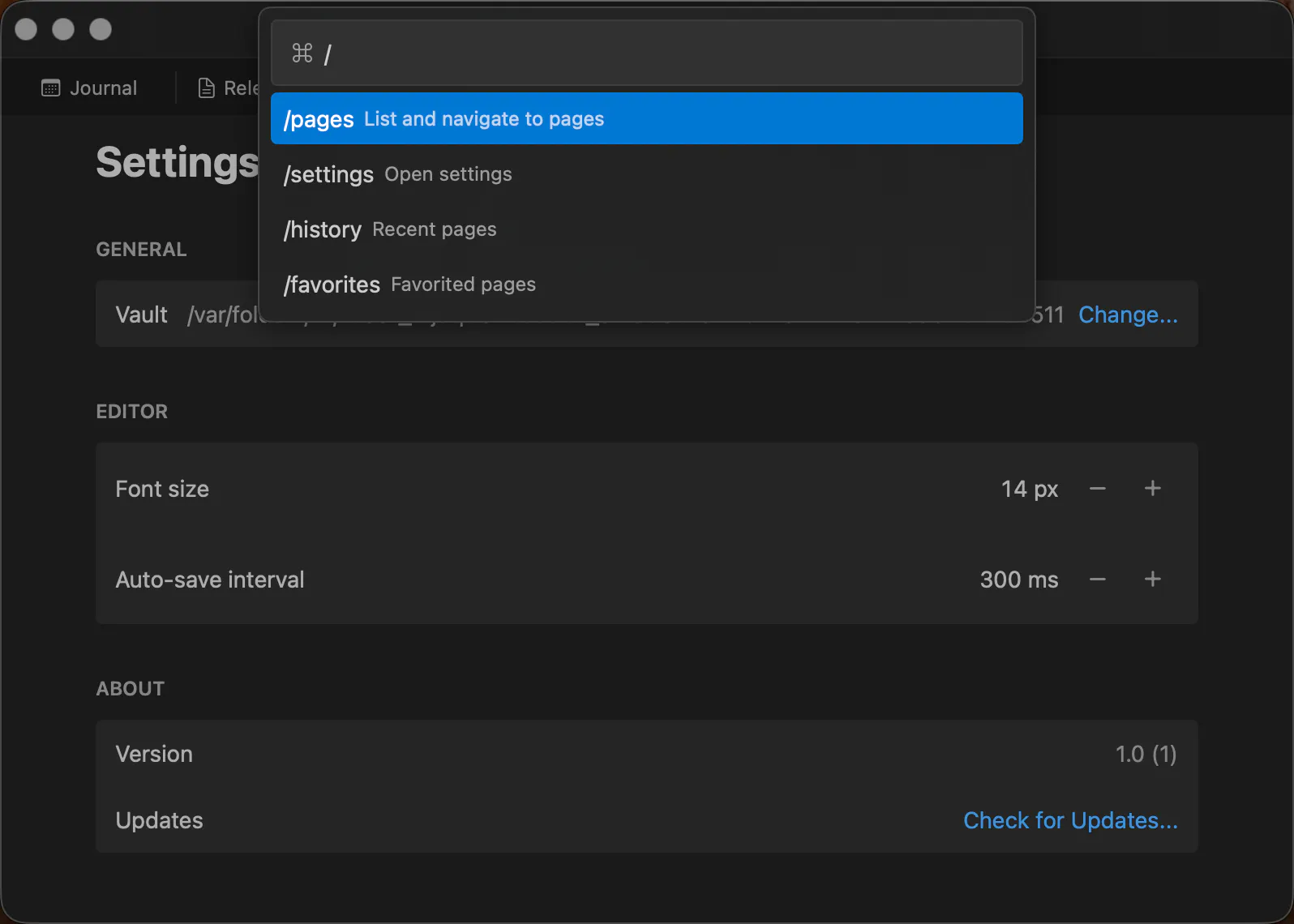Click the version number 1.0 (1)

coord(1146,754)
